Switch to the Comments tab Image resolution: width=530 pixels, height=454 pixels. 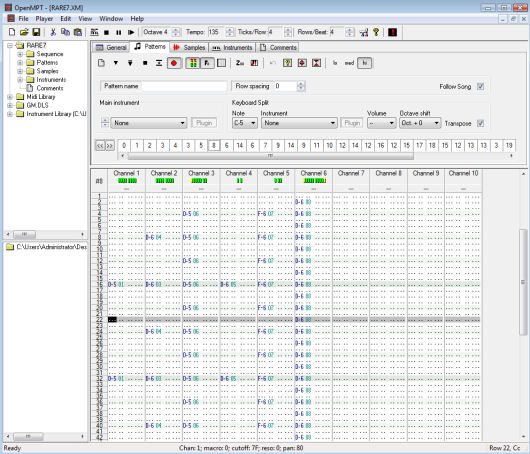click(x=278, y=48)
